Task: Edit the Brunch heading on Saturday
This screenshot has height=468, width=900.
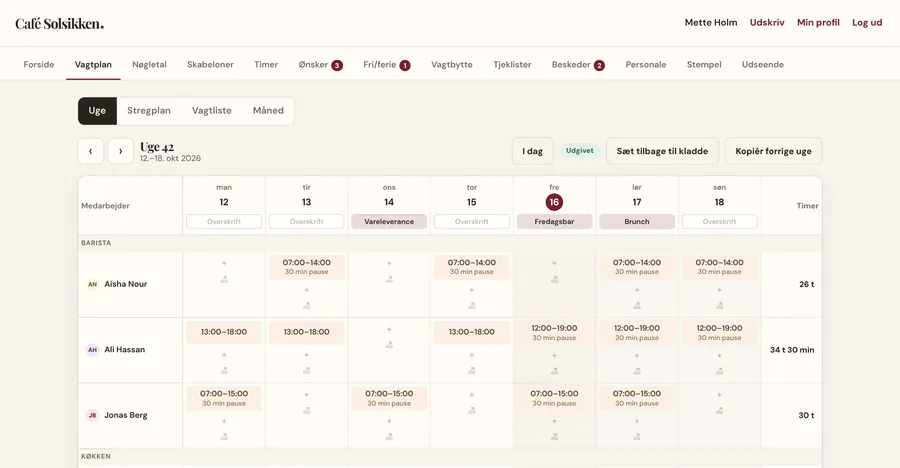Action: coord(637,222)
